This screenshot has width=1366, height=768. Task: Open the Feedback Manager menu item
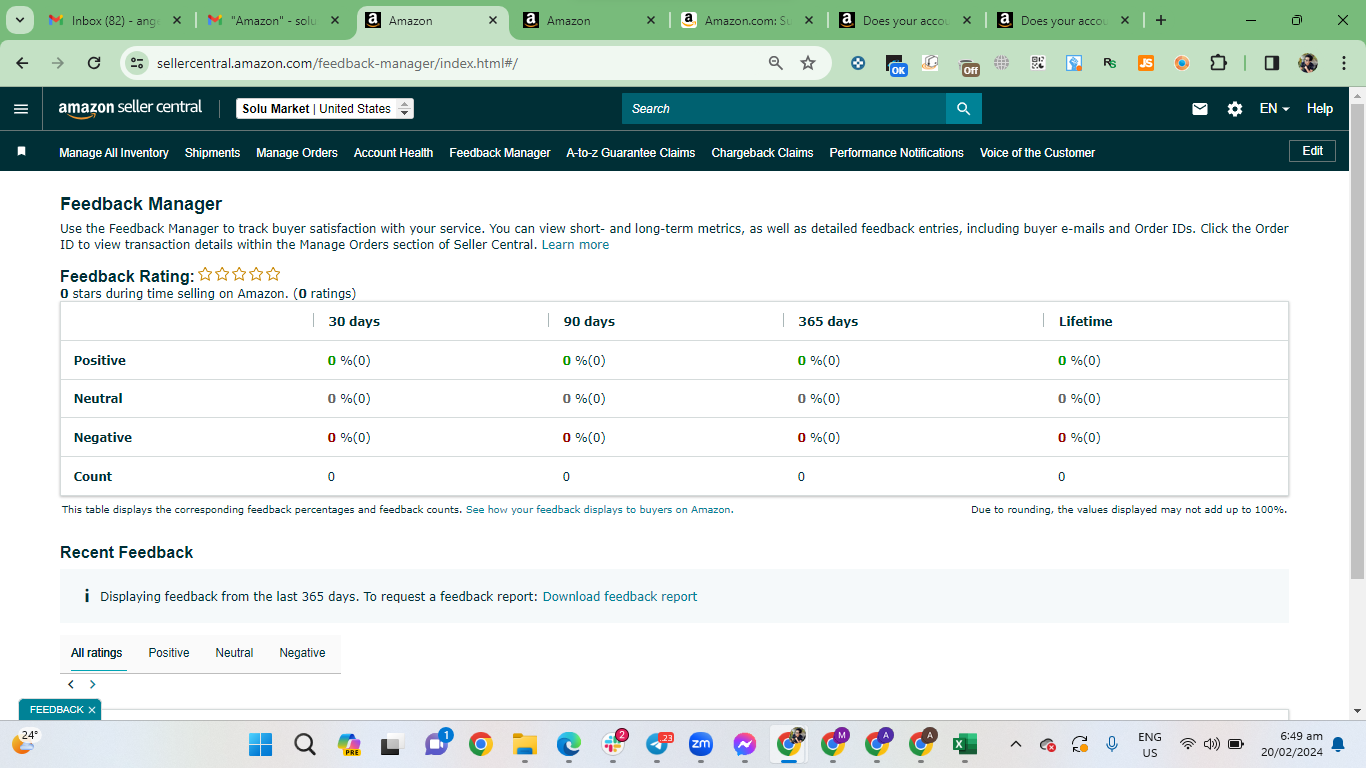coord(500,153)
